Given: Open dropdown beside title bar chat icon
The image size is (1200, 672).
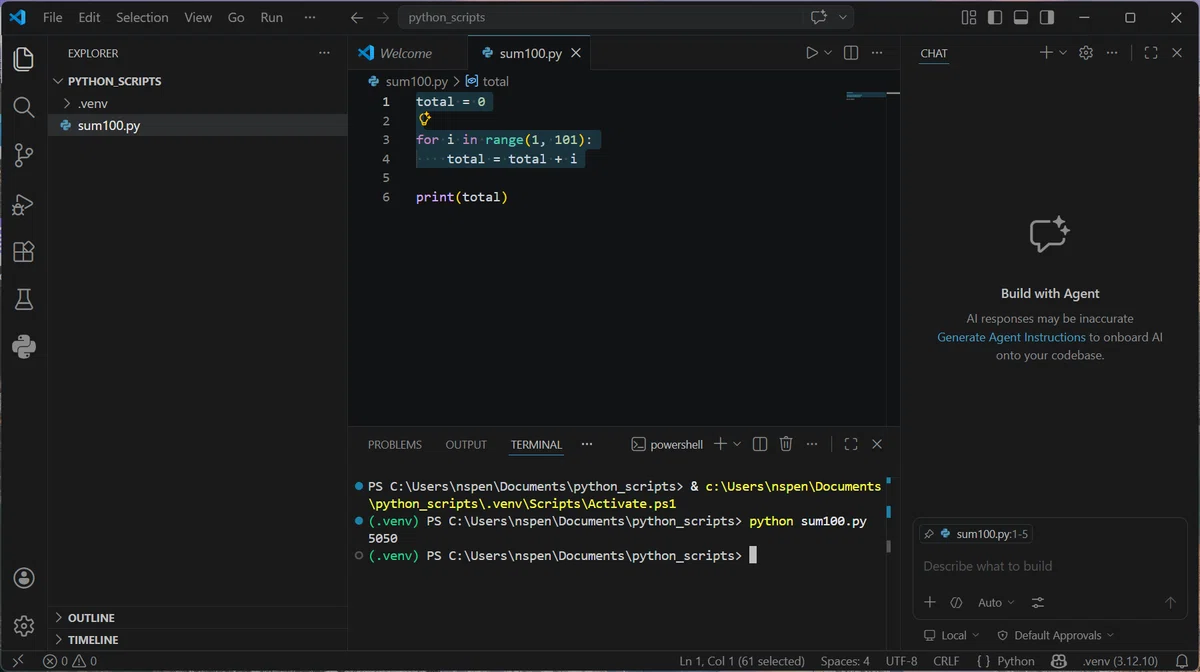Looking at the screenshot, I should [x=843, y=17].
